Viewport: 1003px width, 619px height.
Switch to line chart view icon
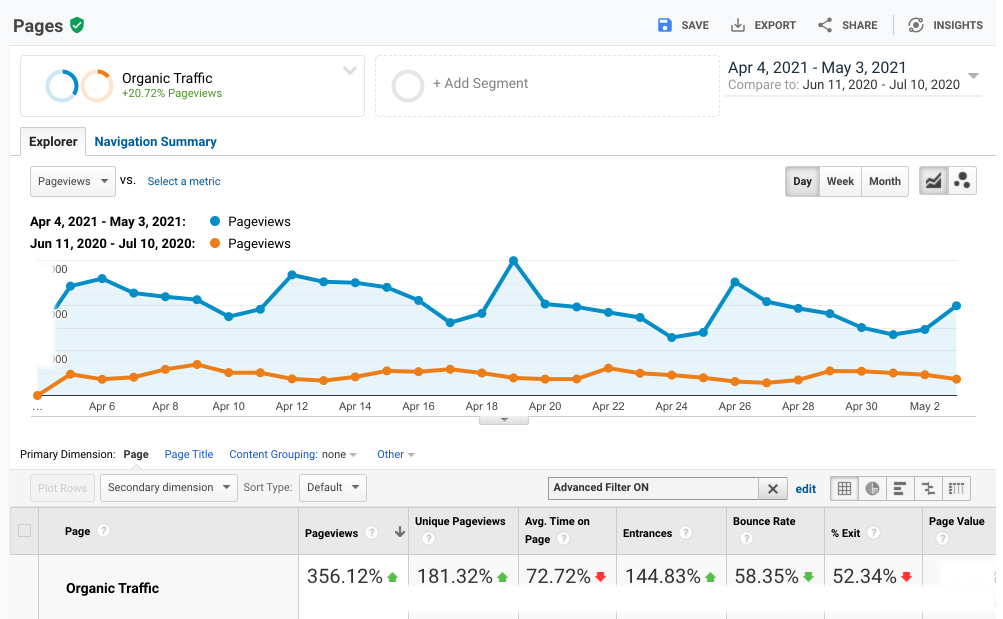click(x=933, y=181)
